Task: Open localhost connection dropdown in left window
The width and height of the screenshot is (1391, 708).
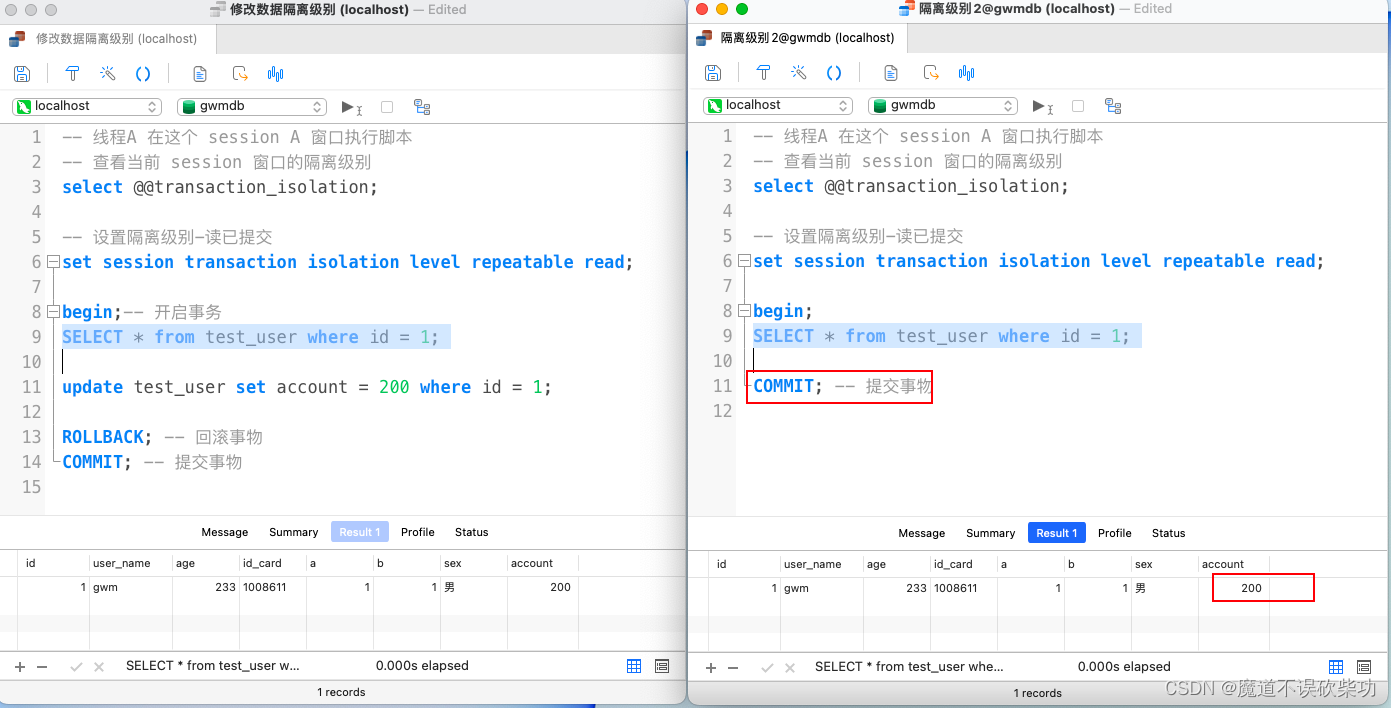Action: click(x=87, y=106)
